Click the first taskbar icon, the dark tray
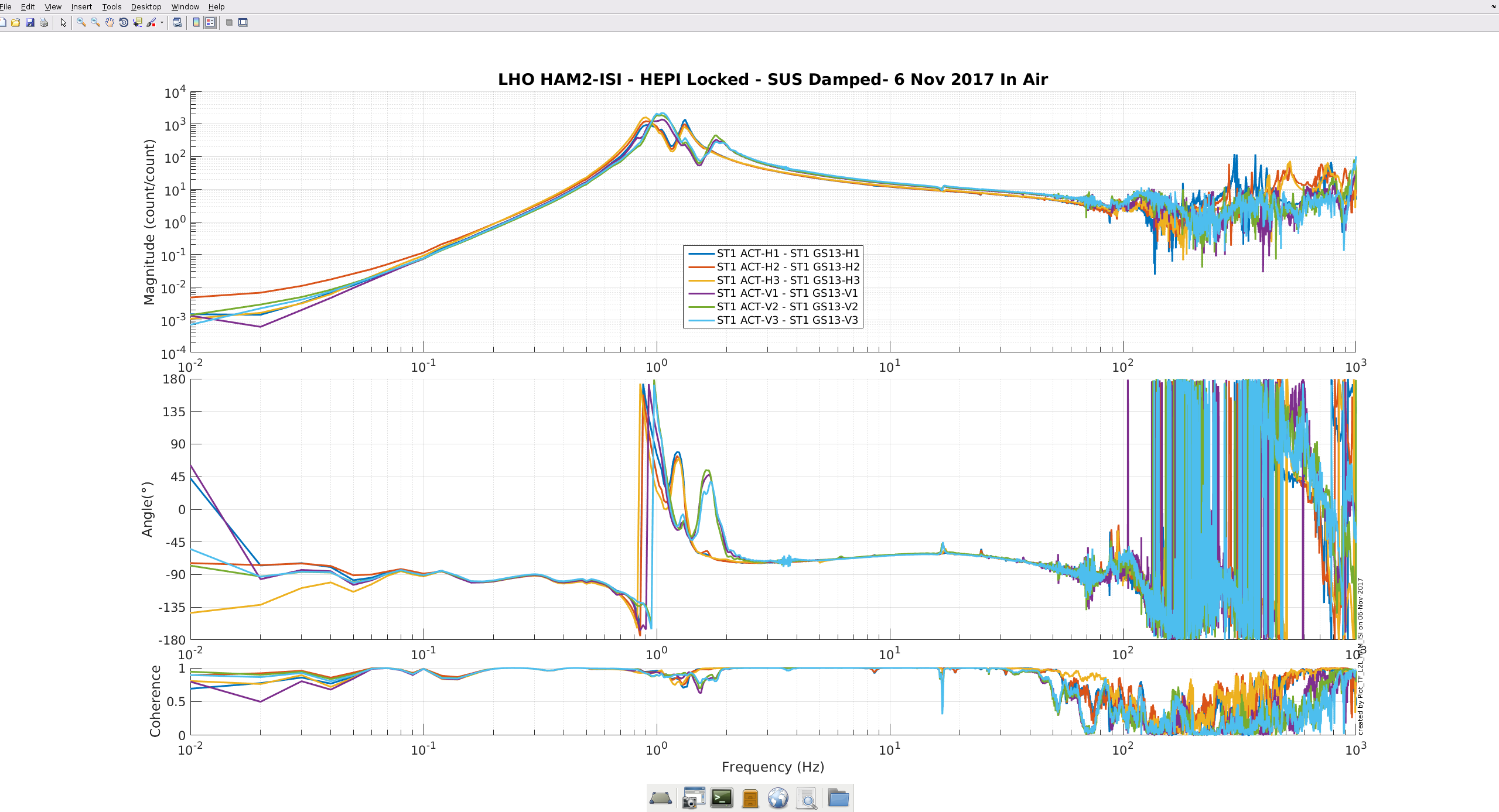This screenshot has height=812, width=1499. click(x=661, y=799)
